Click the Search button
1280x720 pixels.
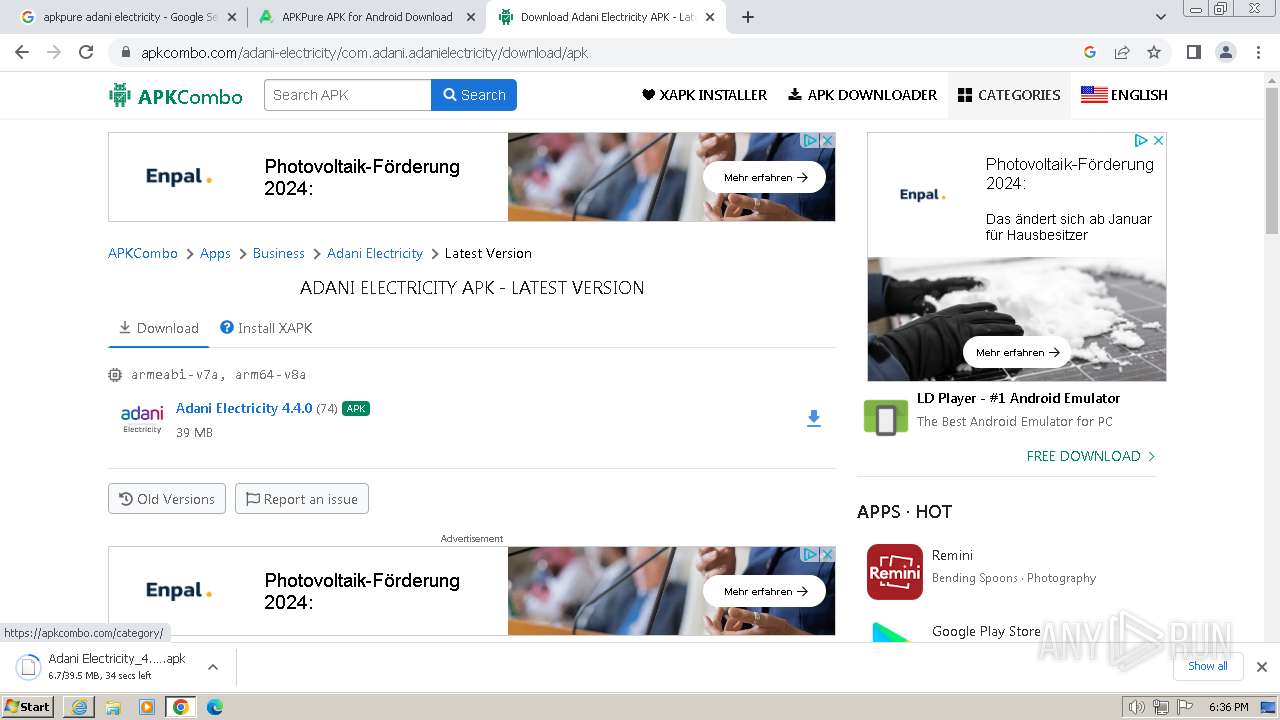pos(474,95)
